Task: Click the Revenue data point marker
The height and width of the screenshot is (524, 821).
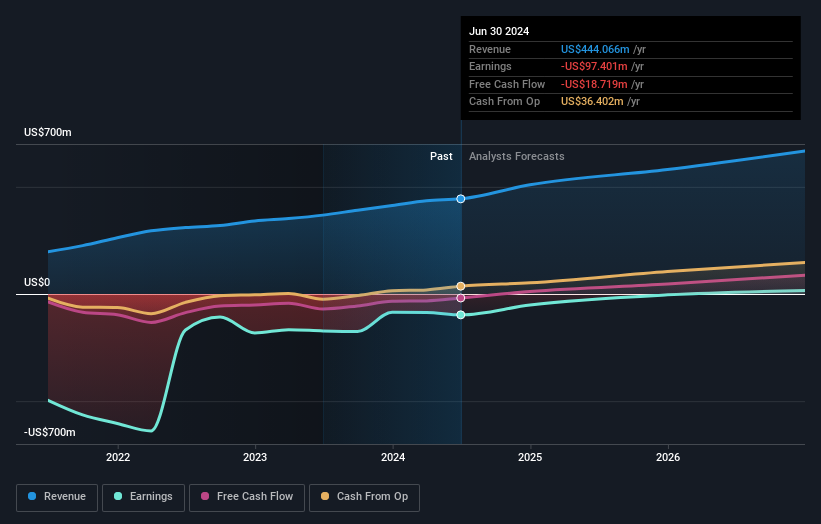Action: [x=461, y=199]
